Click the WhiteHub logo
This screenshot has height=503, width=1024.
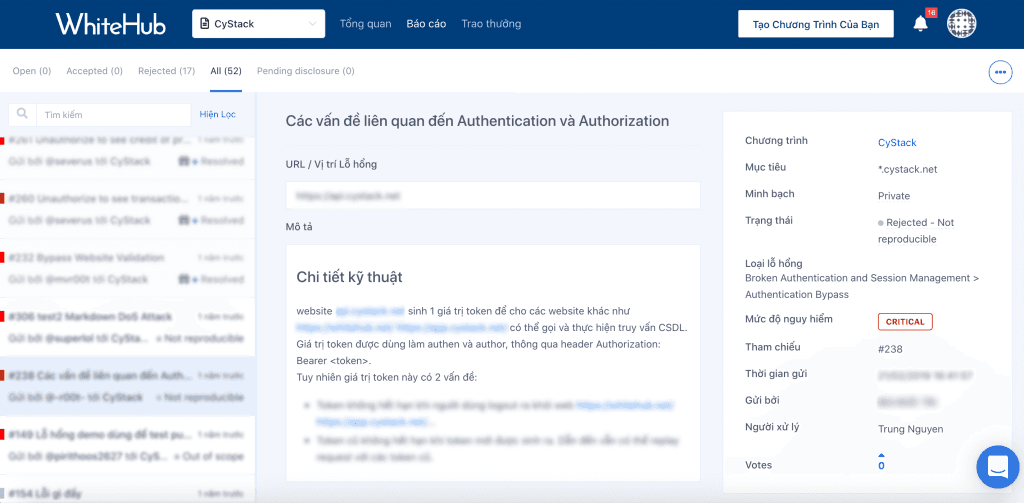point(110,24)
